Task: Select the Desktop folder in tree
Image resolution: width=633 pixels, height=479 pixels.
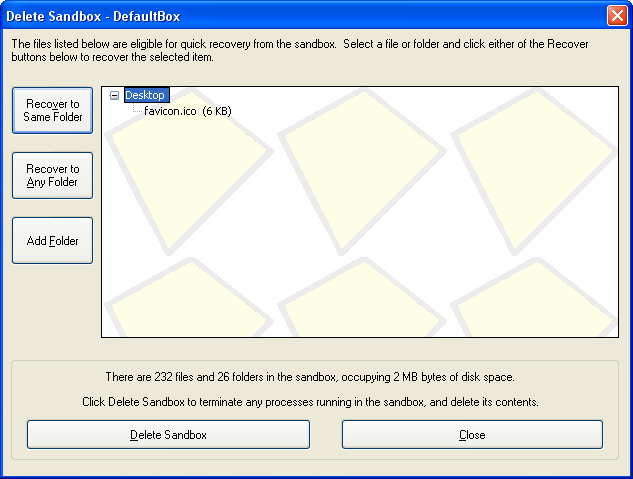Action: [145, 95]
